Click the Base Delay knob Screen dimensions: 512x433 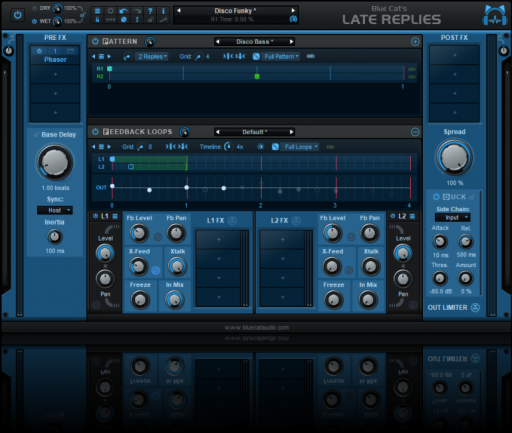click(x=55, y=163)
